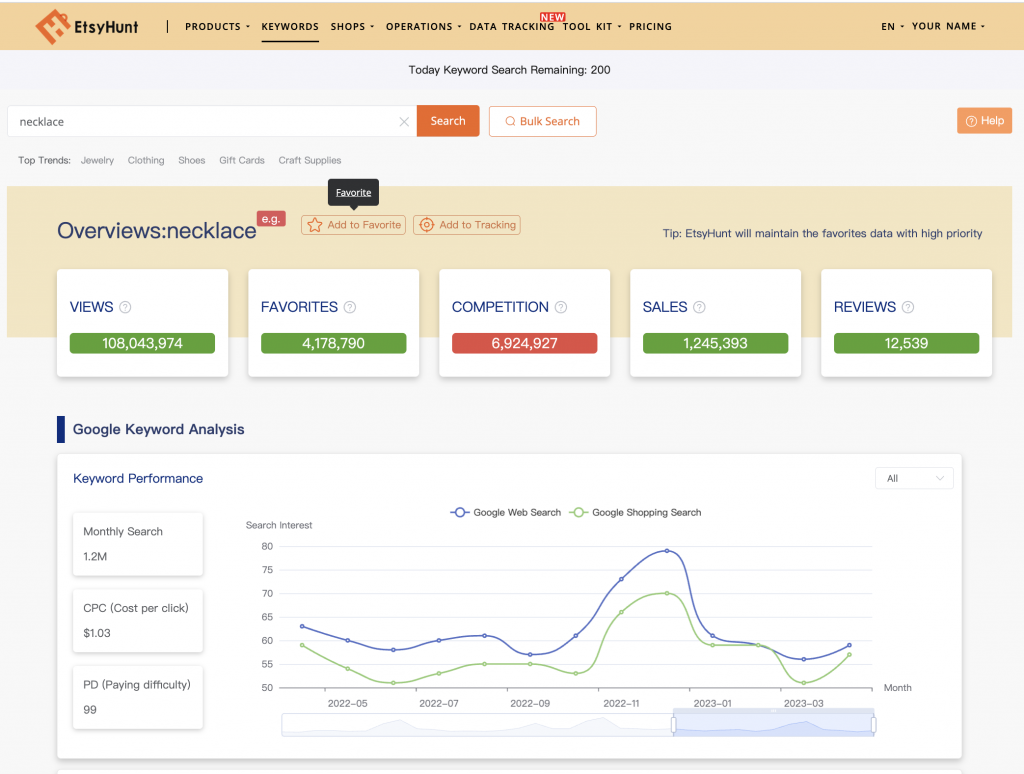Click the question mark icon beside SALES

(699, 308)
